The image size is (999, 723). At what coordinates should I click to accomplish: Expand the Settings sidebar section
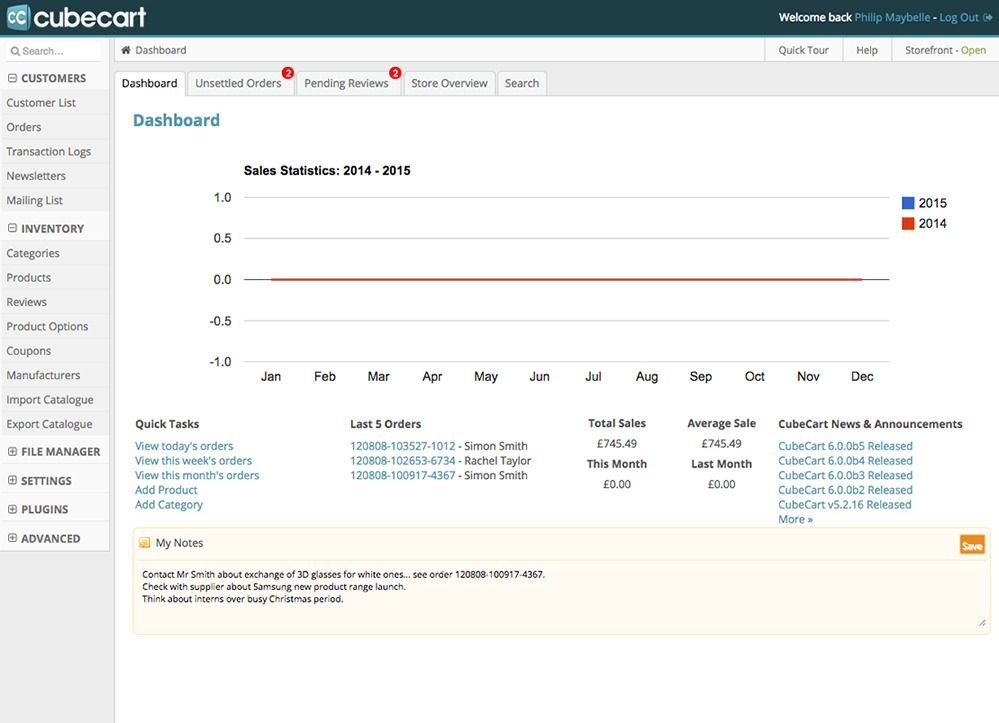coord(12,481)
